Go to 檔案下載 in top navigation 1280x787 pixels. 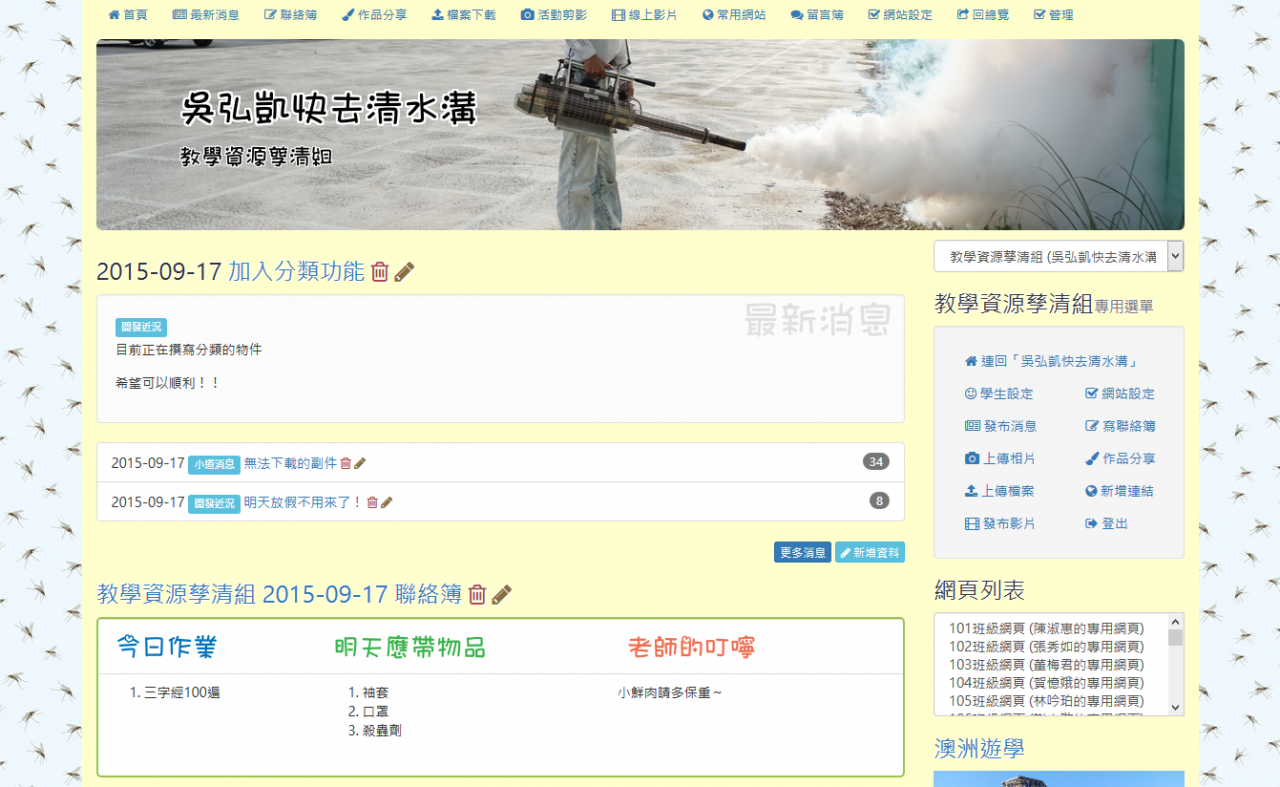pyautogui.click(x=463, y=15)
